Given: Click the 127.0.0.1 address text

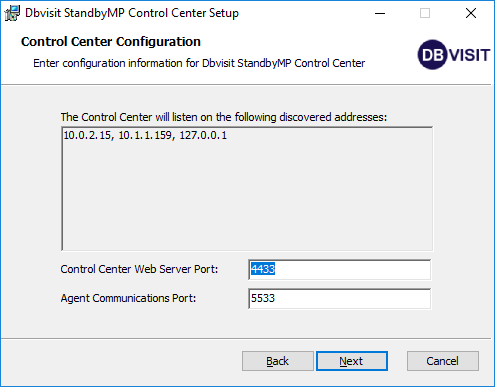Looking at the screenshot, I should [x=203, y=135].
